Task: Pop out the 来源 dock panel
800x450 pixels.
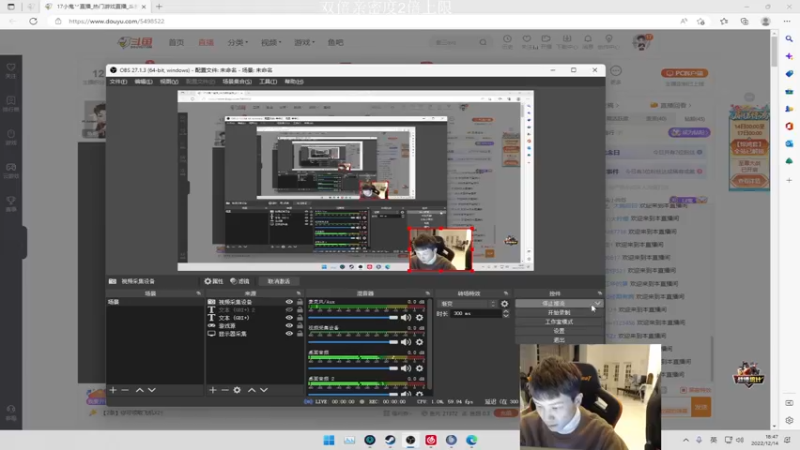Action: pyautogui.click(x=299, y=293)
